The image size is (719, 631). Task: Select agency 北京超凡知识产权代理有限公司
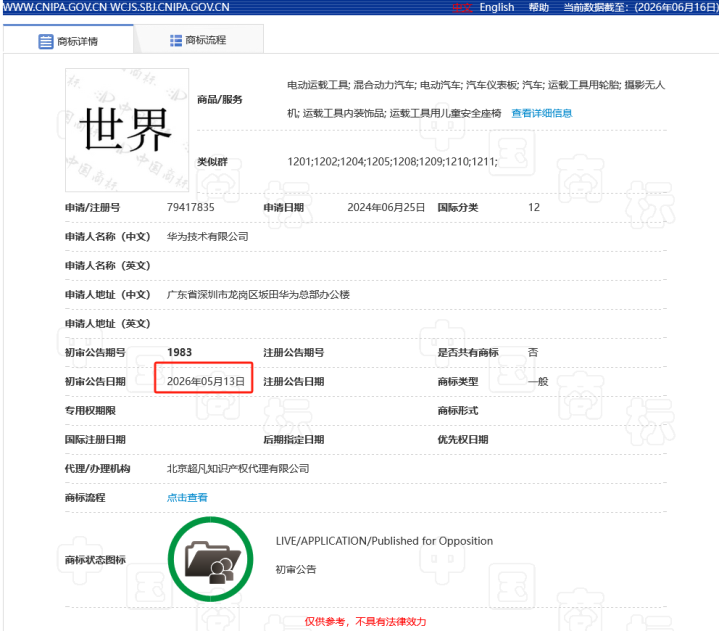238,469
